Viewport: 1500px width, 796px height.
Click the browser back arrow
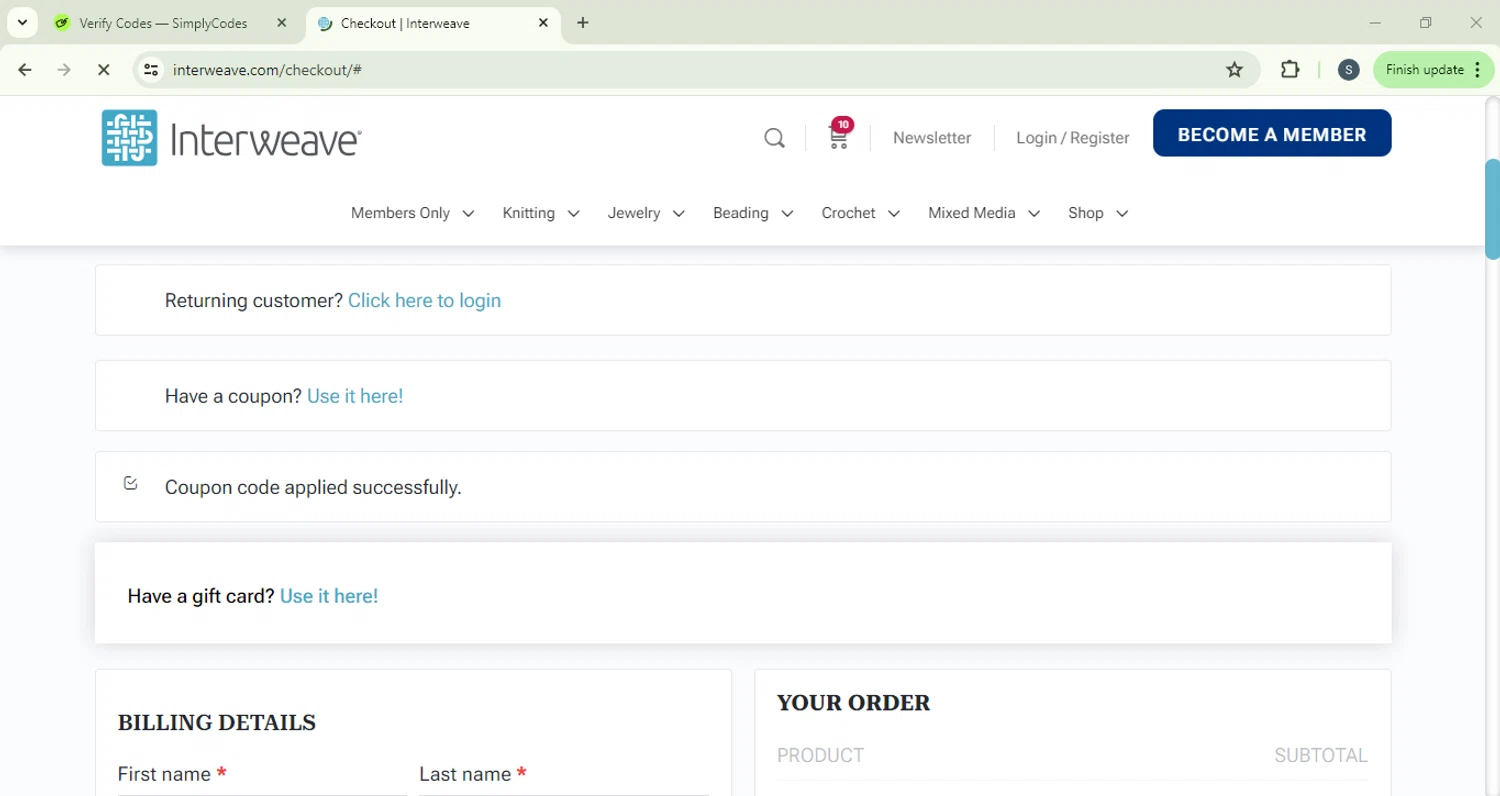point(25,70)
